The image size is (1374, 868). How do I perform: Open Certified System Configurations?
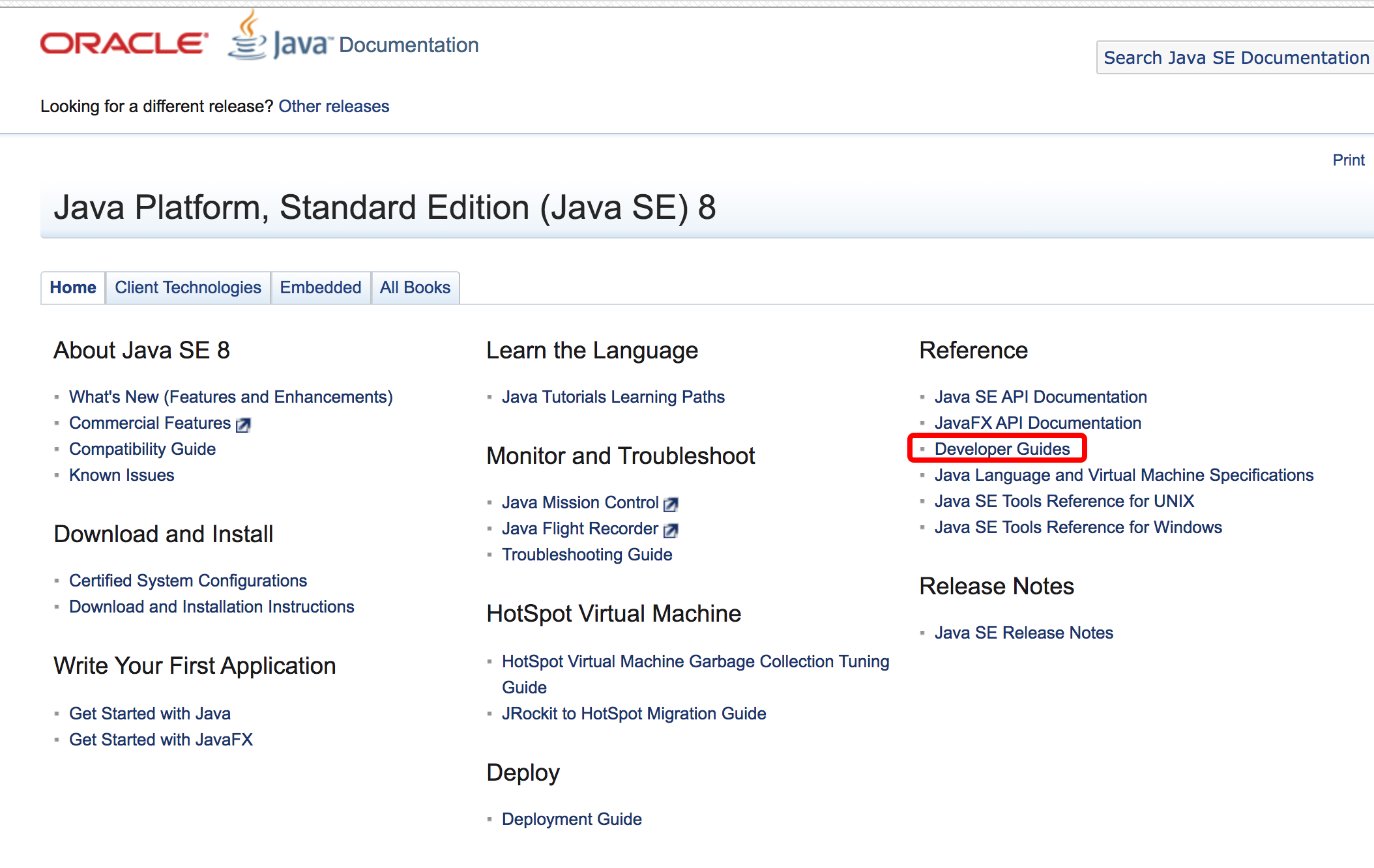(x=188, y=581)
